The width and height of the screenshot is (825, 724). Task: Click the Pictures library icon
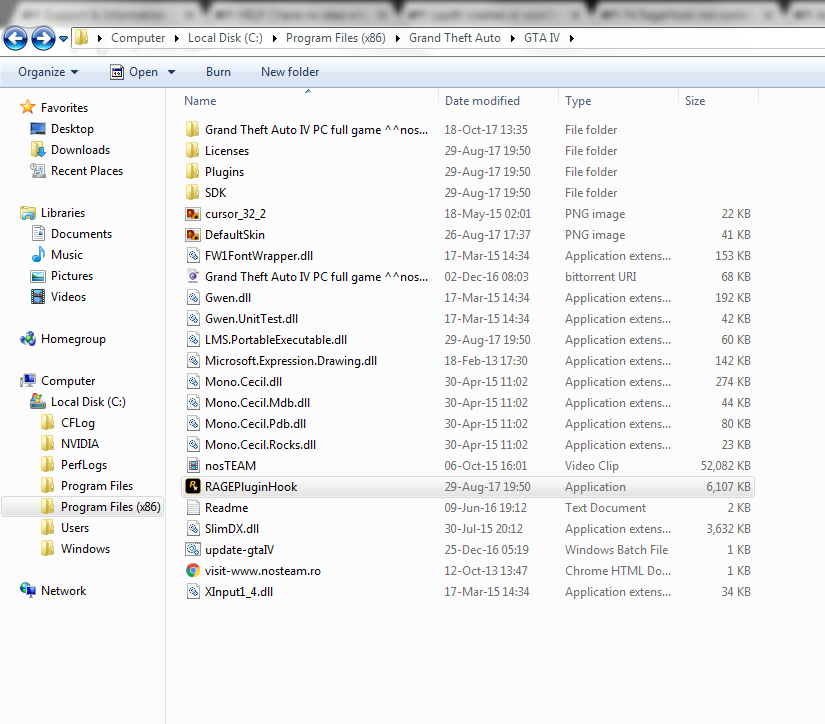click(38, 276)
